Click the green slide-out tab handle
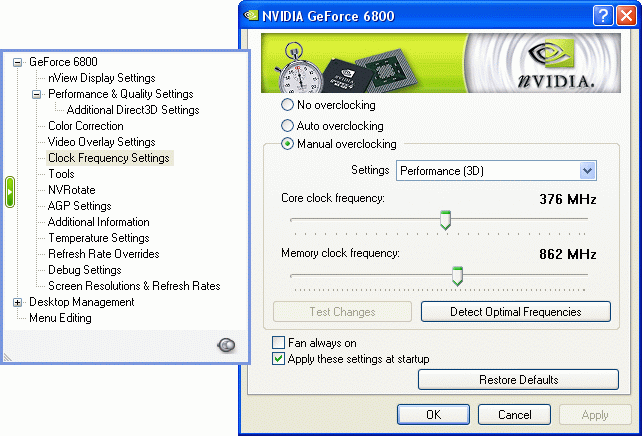 (8, 192)
